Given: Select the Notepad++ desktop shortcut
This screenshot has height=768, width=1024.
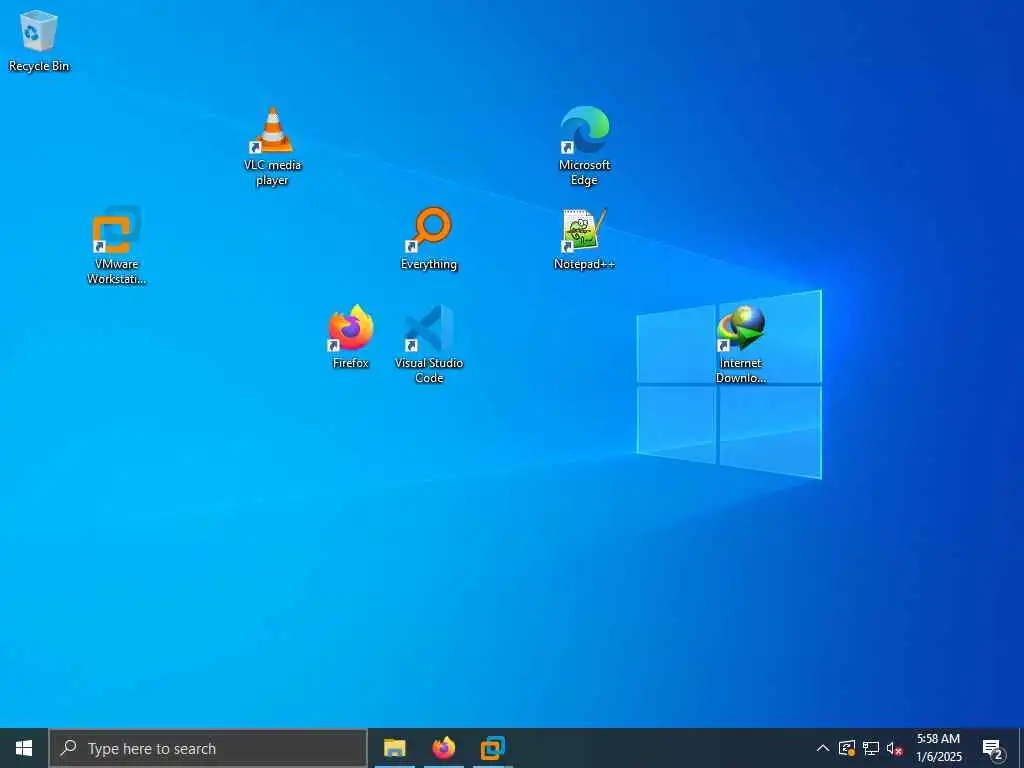Looking at the screenshot, I should coord(584,239).
